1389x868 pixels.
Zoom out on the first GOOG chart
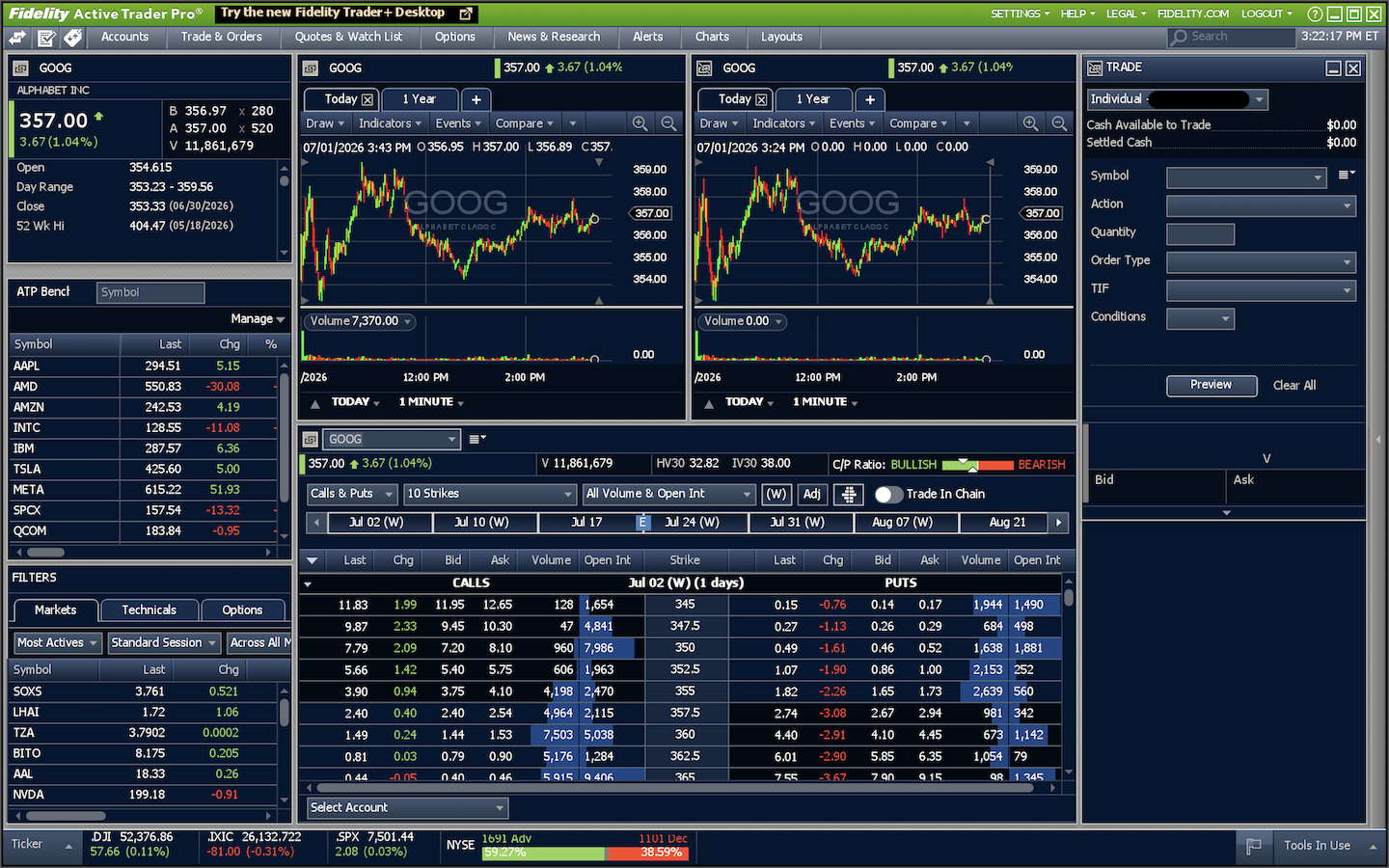(x=668, y=123)
